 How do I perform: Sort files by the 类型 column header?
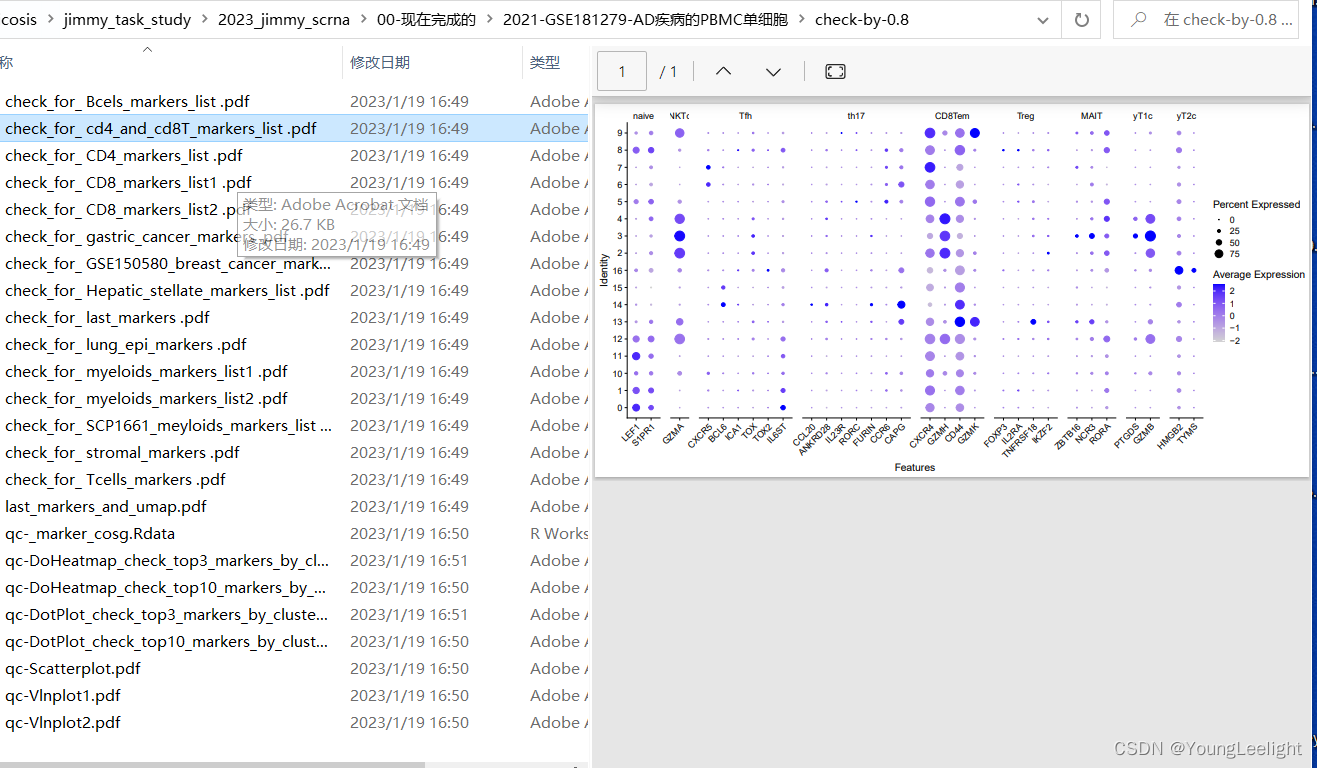pyautogui.click(x=545, y=62)
